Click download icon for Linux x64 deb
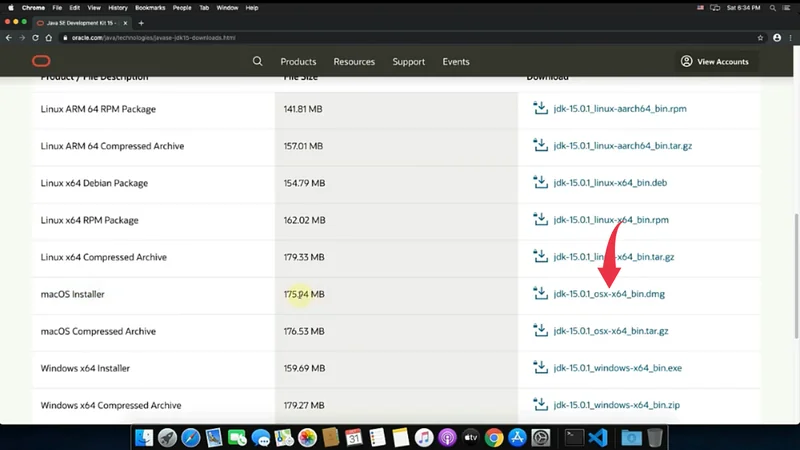800x450 pixels. 540,183
